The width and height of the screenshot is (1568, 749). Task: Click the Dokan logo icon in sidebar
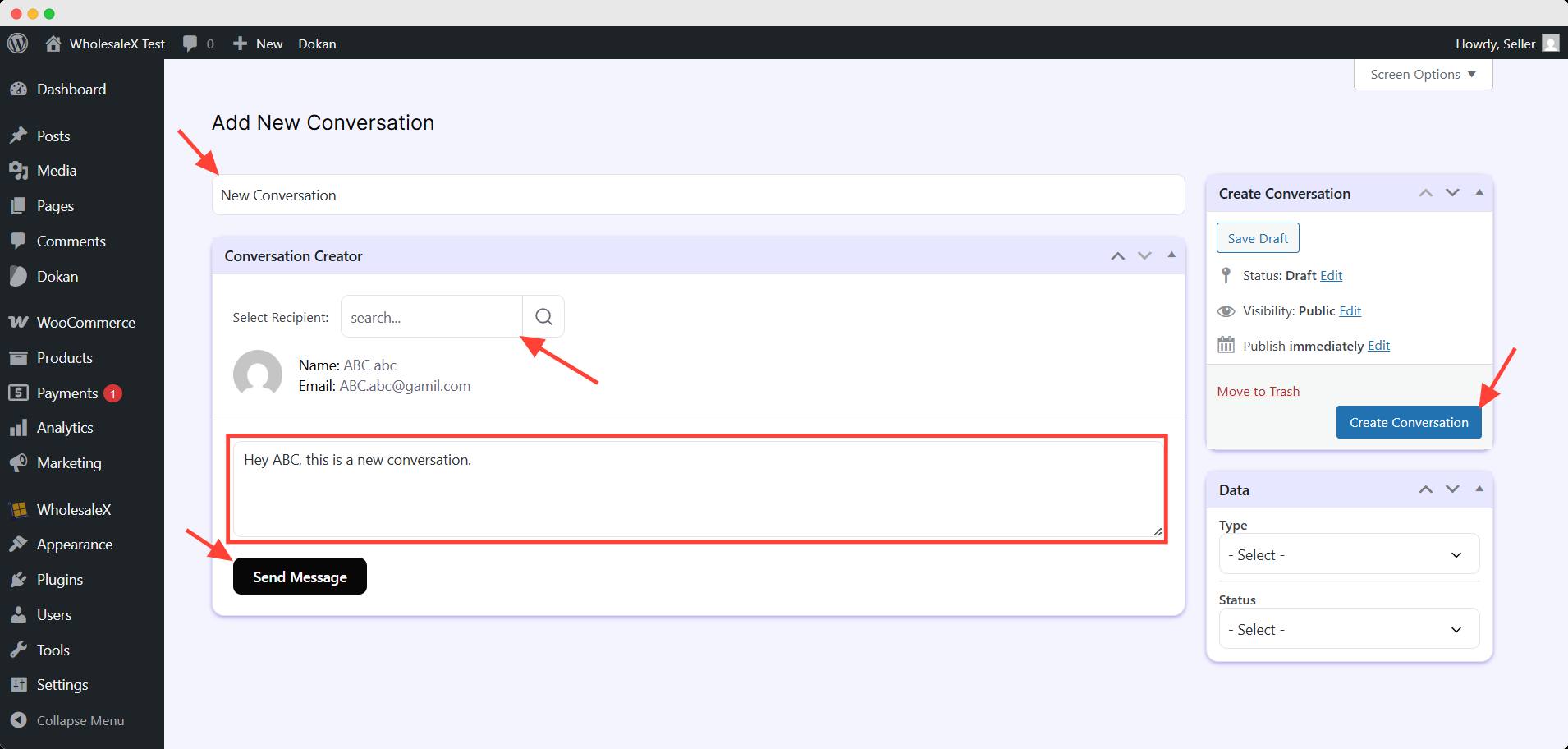[18, 277]
